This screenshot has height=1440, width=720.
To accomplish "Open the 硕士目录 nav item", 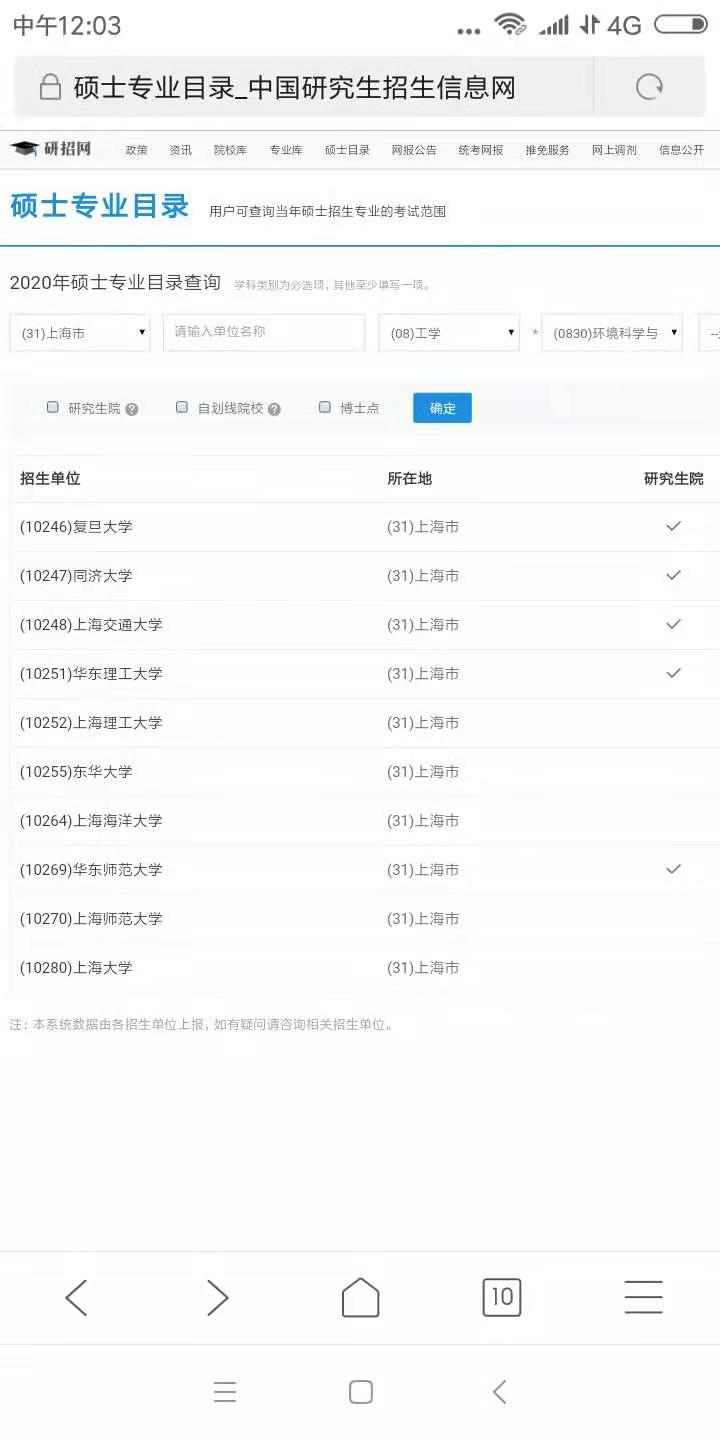I will 347,150.
